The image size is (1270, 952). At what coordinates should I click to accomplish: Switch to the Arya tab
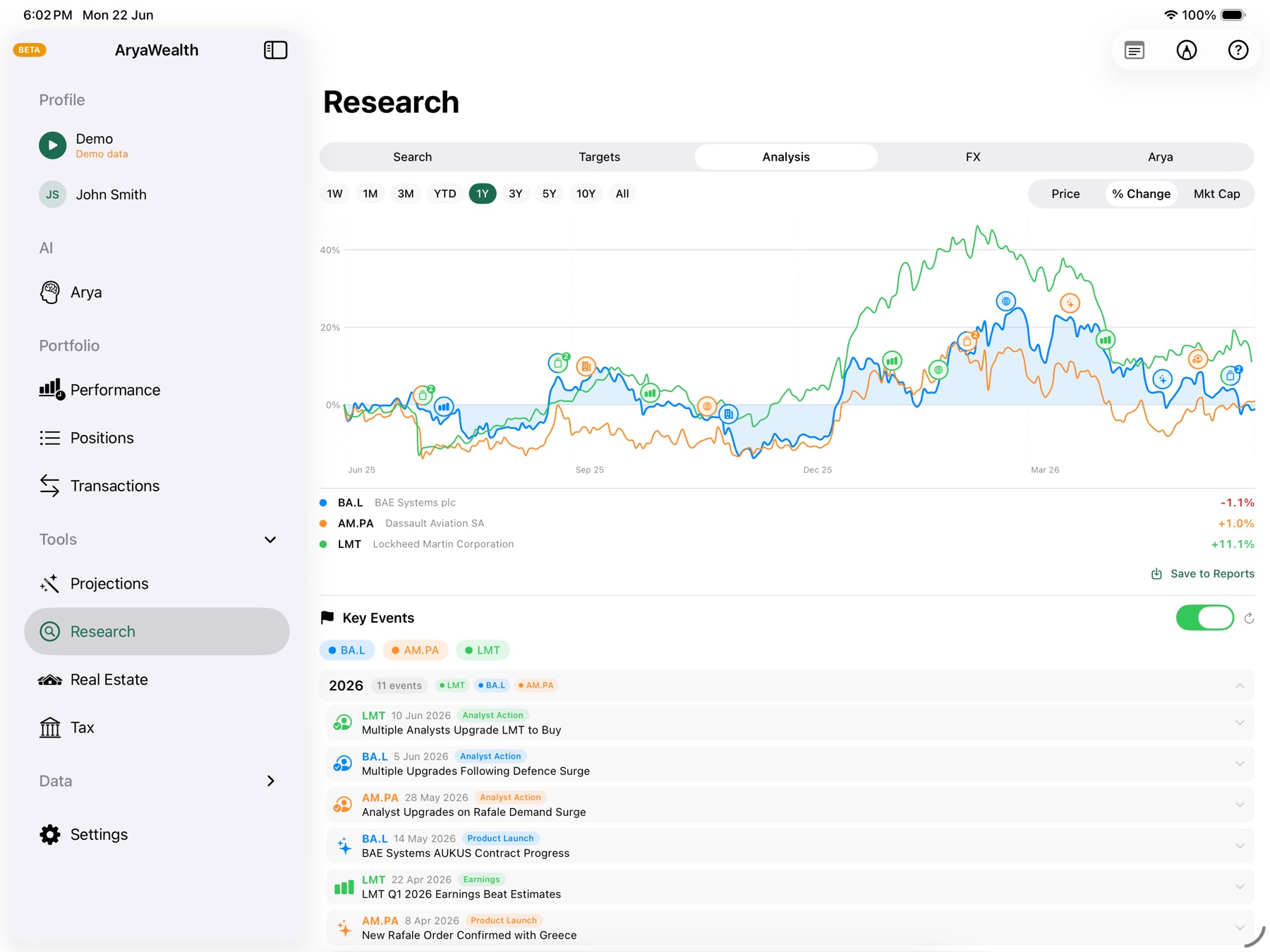[x=1160, y=157]
